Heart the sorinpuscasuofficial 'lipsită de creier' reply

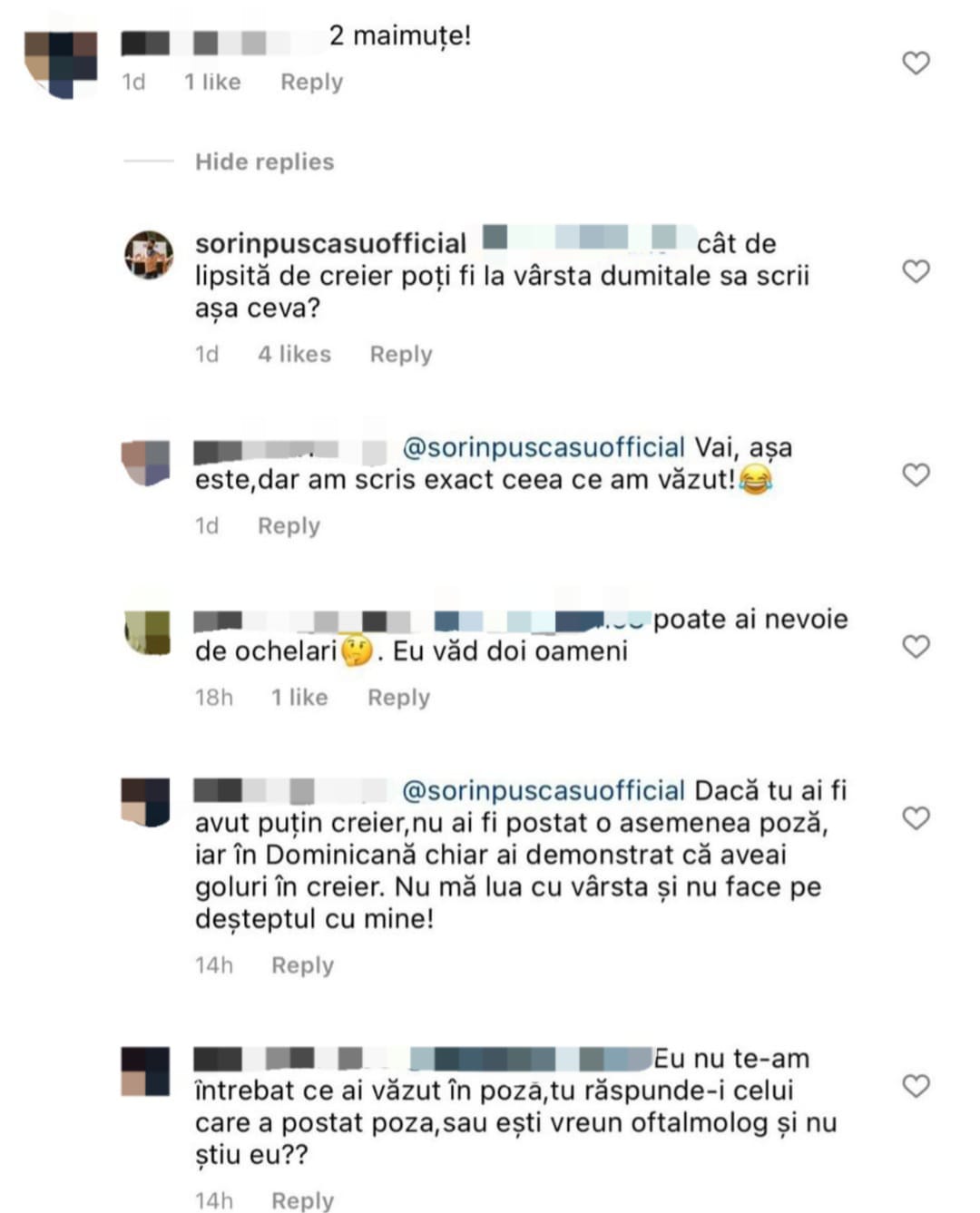point(916,271)
